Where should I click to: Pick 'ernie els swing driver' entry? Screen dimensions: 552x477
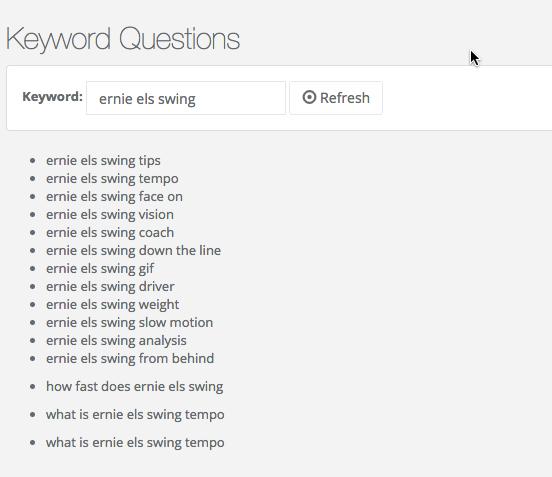coord(110,286)
